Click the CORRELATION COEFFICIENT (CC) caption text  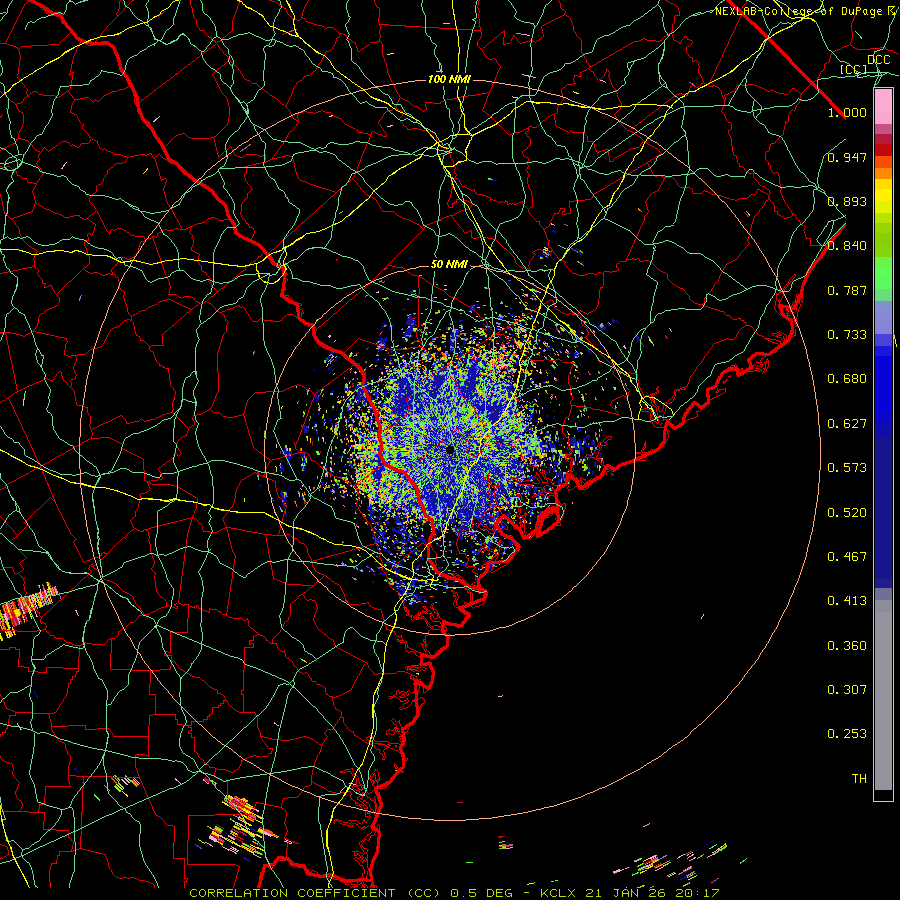tap(315, 893)
